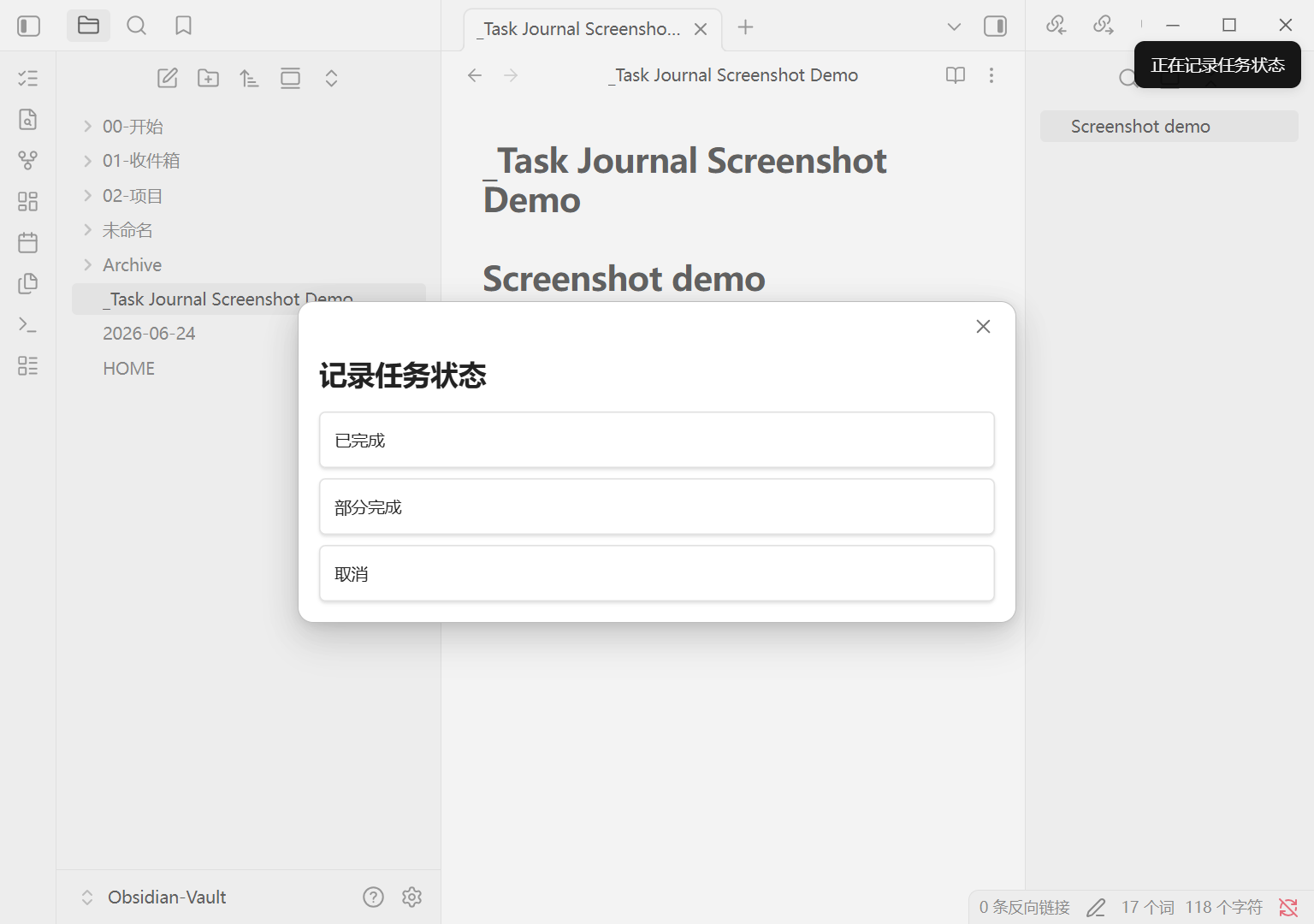The image size is (1314, 924).
Task: Click the tasks checklist ribbon icon
Action: click(x=27, y=78)
